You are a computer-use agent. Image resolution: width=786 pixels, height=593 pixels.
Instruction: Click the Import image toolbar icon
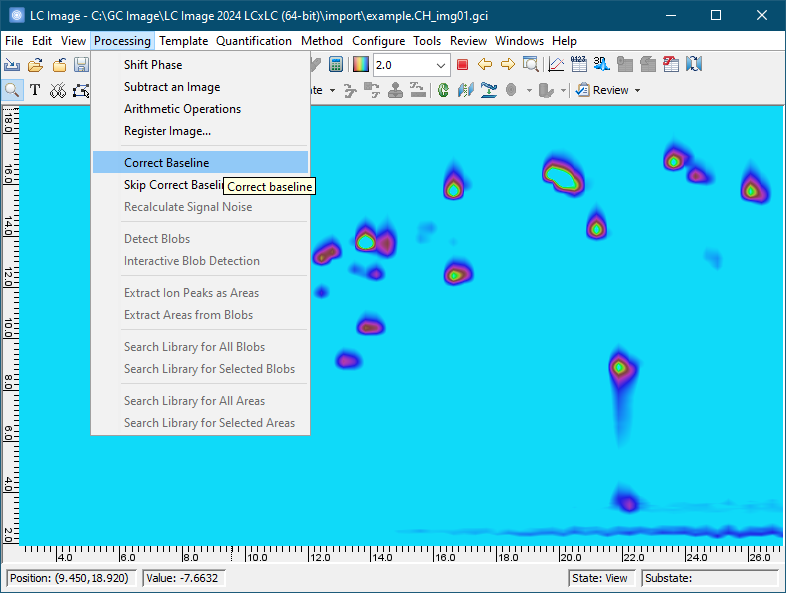(13, 65)
